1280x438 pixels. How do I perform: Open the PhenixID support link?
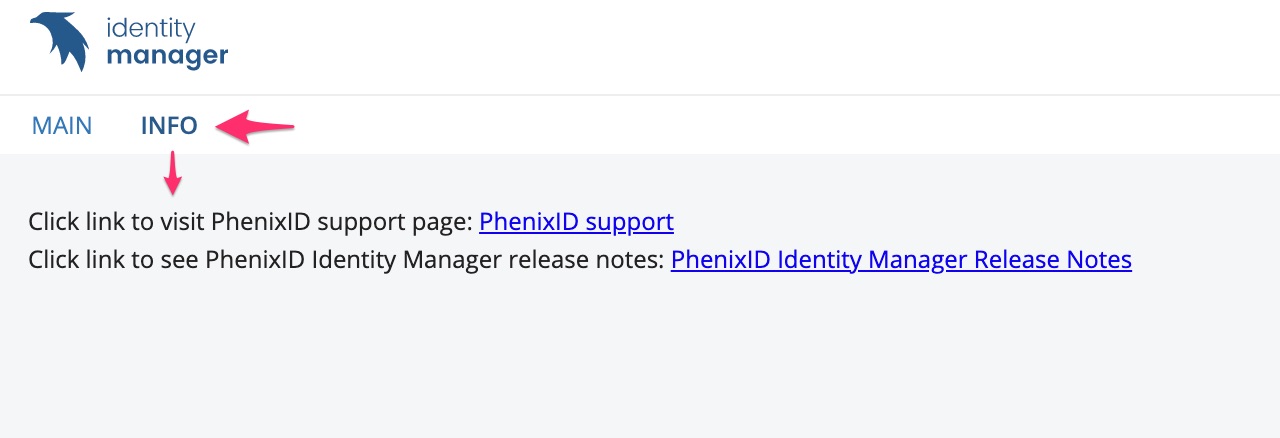pos(576,221)
